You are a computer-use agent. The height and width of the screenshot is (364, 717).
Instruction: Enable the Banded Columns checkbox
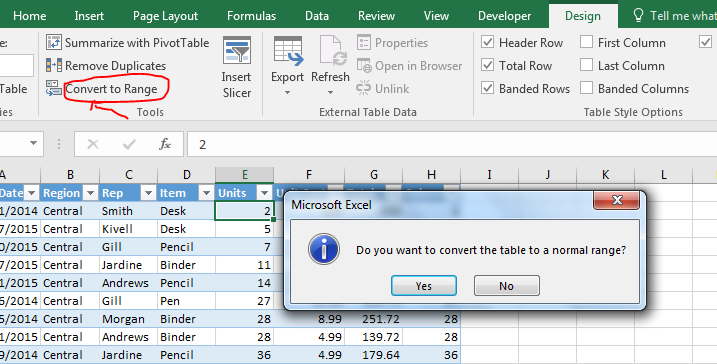click(586, 88)
